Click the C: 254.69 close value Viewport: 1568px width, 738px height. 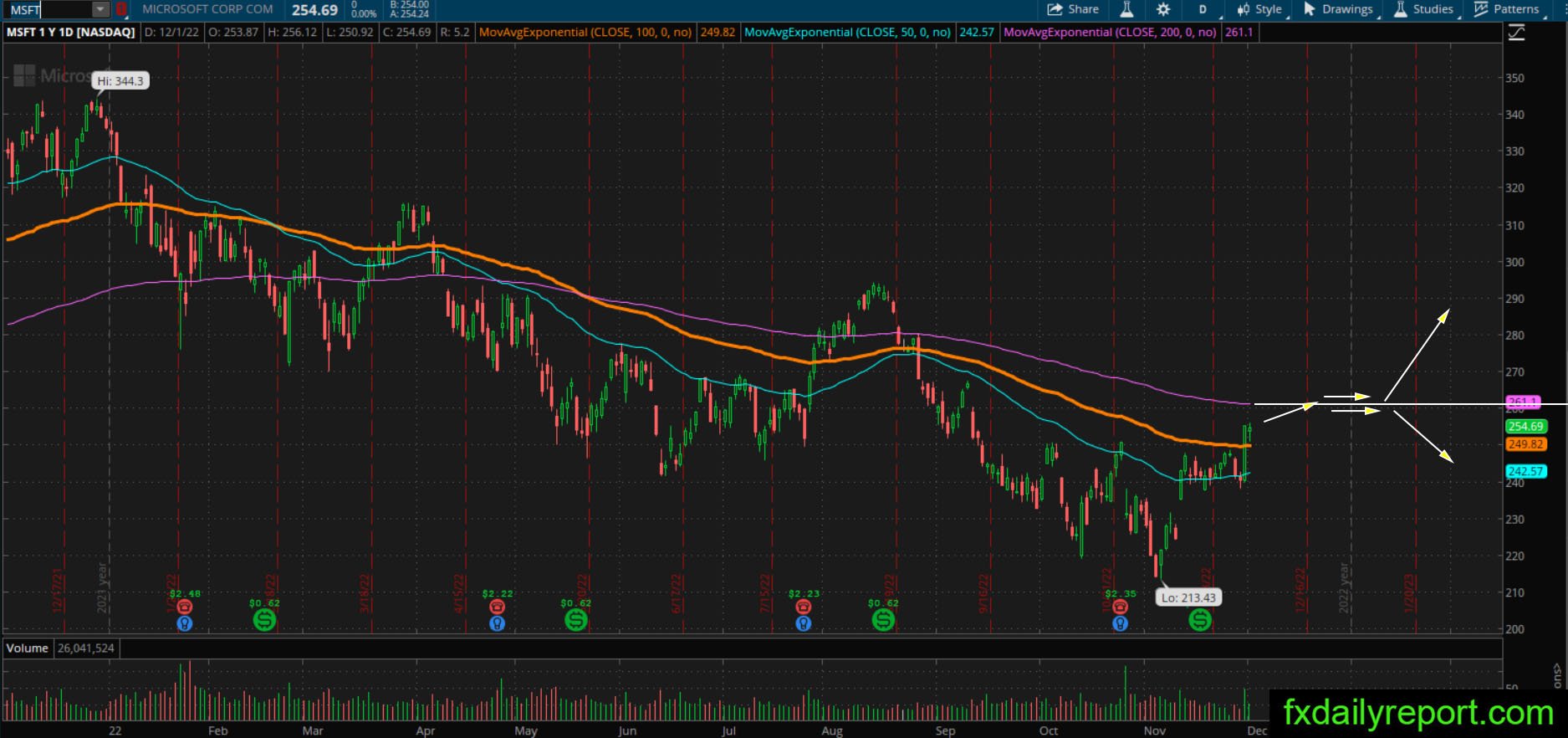(406, 33)
